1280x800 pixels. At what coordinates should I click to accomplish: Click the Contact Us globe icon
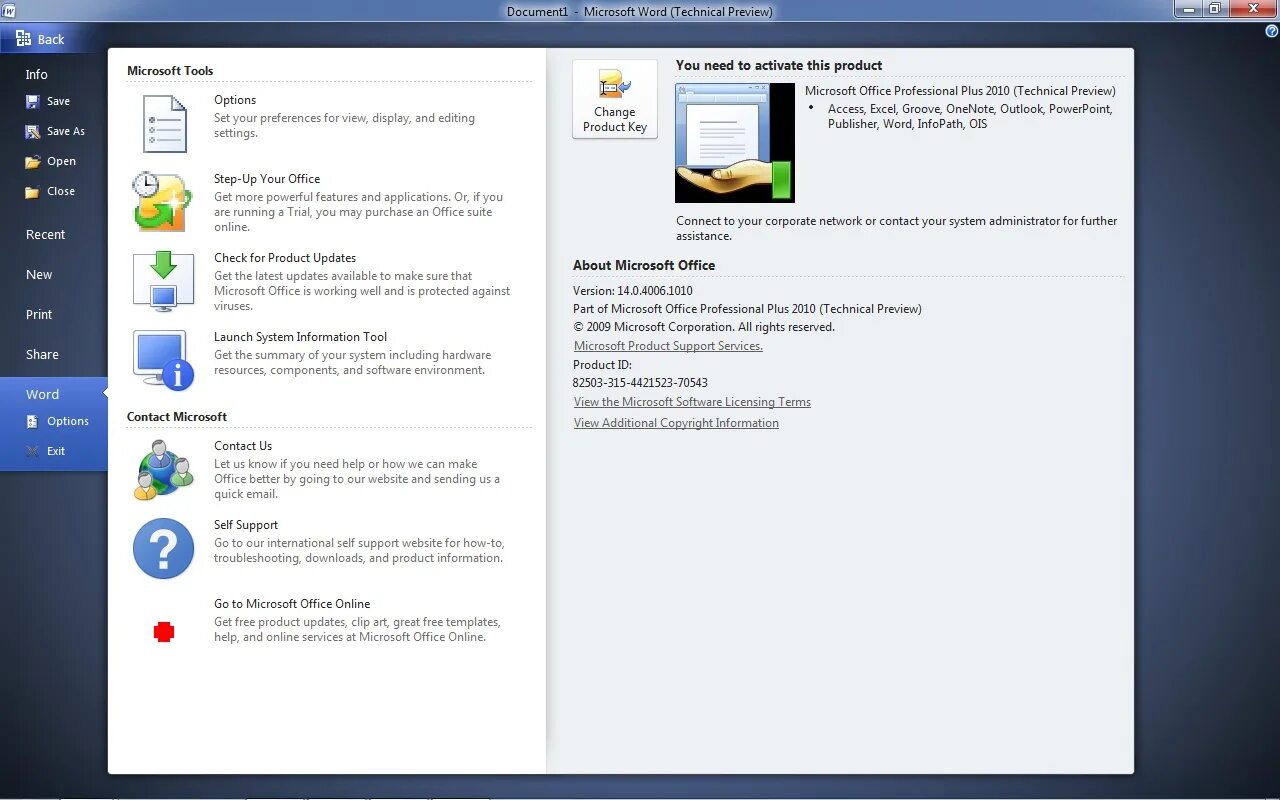coord(163,469)
